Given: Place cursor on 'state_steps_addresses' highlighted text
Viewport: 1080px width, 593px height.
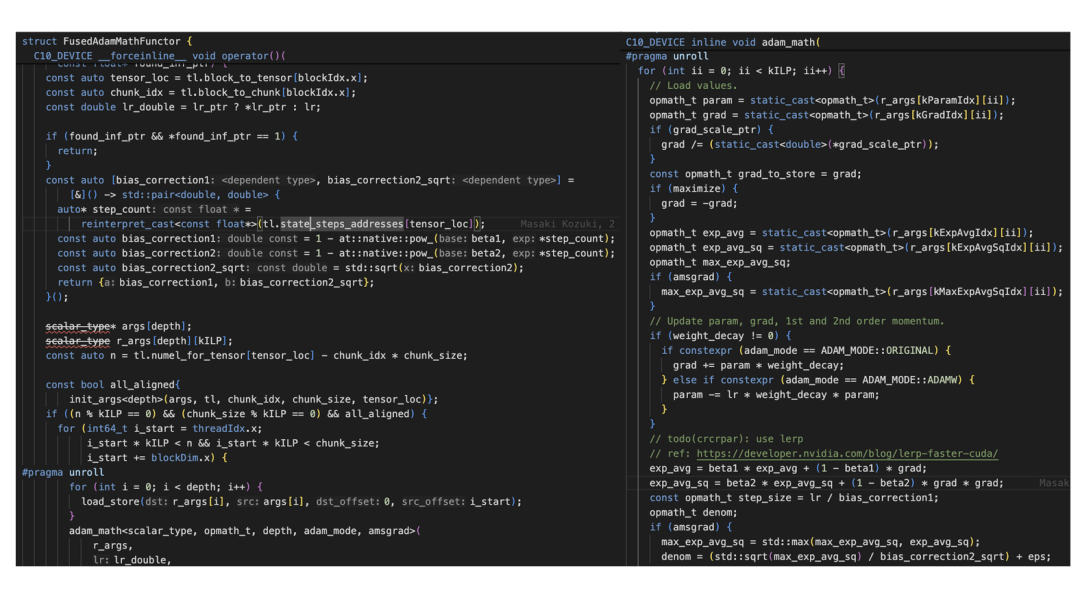Looking at the screenshot, I should [342, 224].
